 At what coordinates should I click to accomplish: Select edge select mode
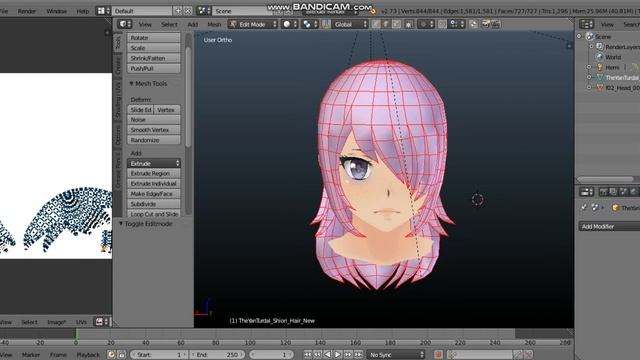click(x=386, y=24)
